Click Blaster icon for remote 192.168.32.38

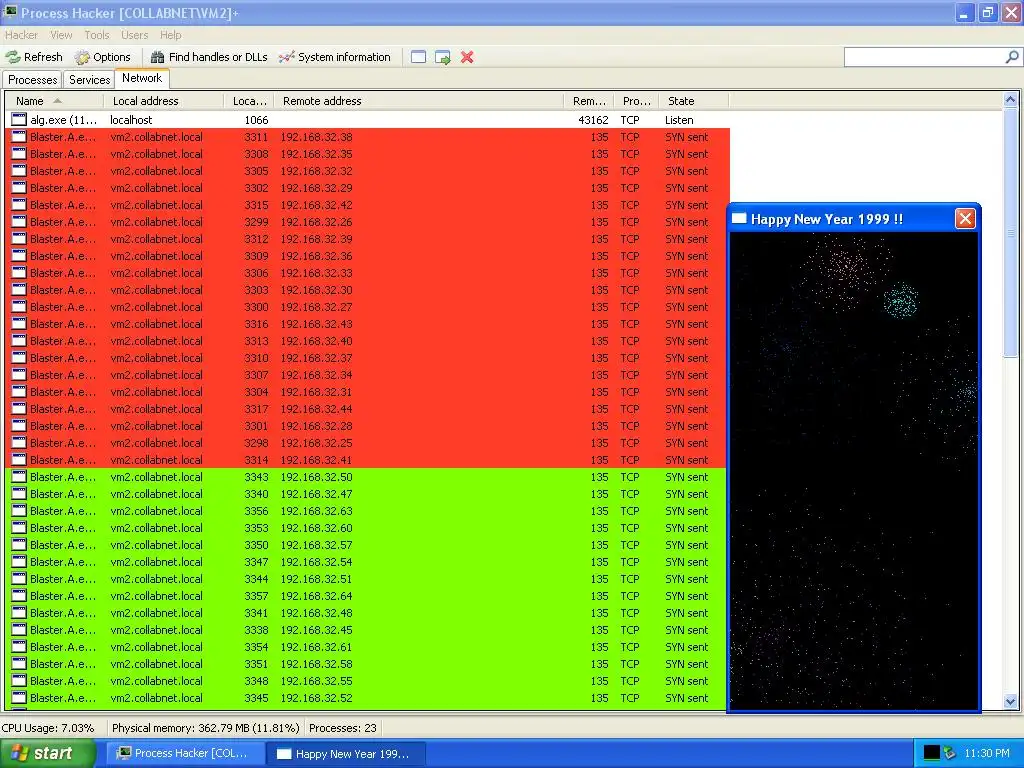tap(19, 136)
